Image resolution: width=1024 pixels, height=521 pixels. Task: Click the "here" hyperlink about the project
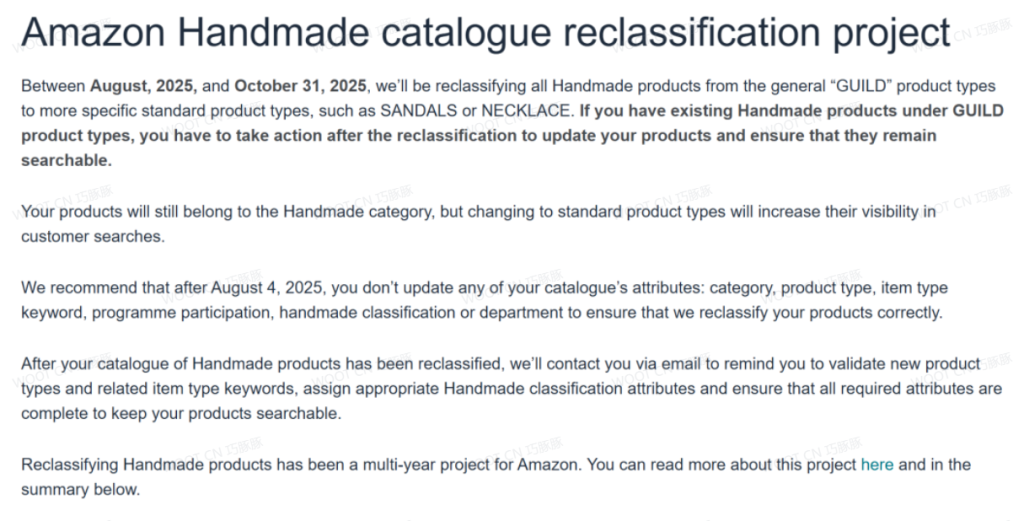877,465
